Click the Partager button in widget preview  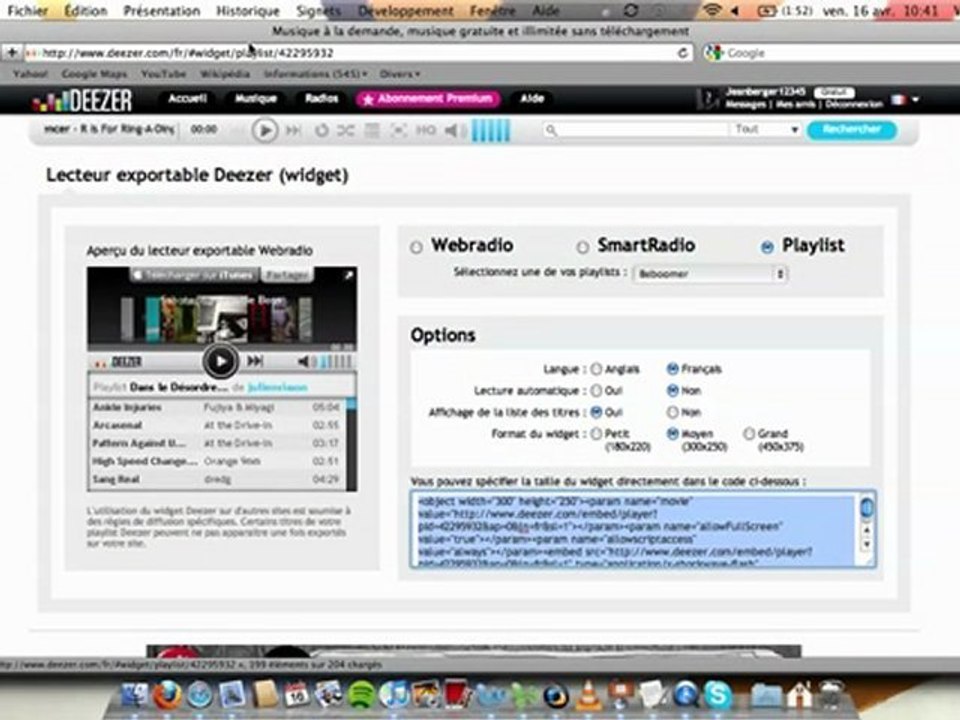(x=287, y=276)
